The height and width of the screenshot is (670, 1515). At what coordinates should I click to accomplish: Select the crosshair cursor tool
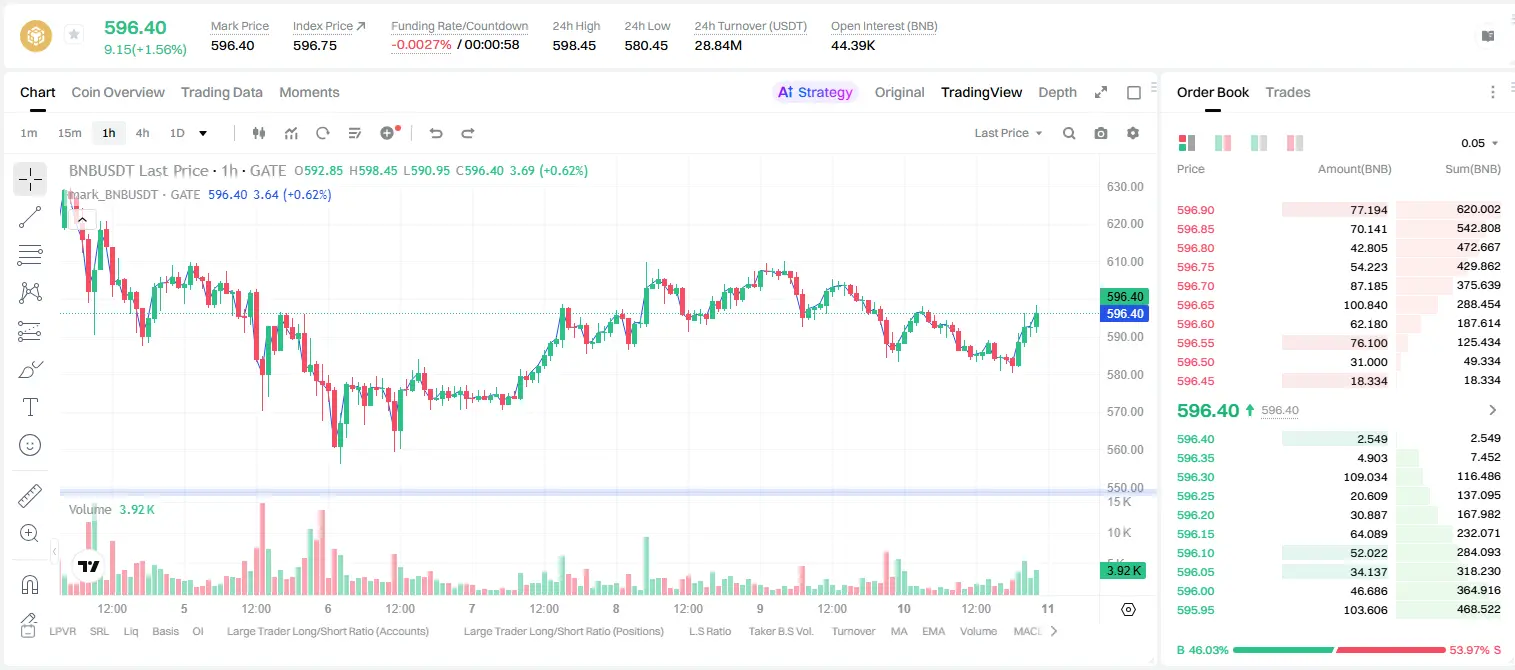(x=30, y=179)
